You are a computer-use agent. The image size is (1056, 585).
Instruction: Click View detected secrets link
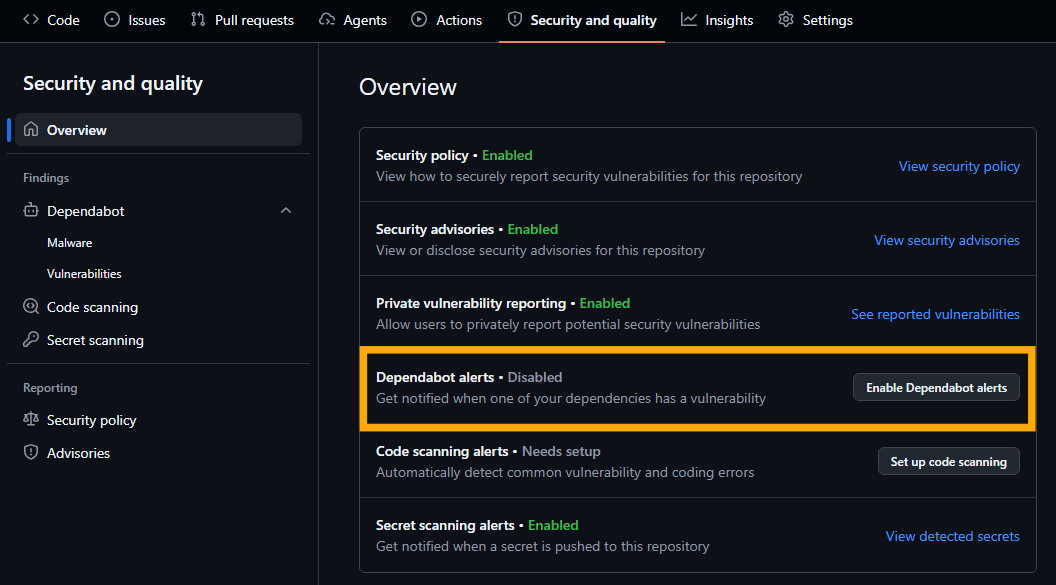click(952, 537)
